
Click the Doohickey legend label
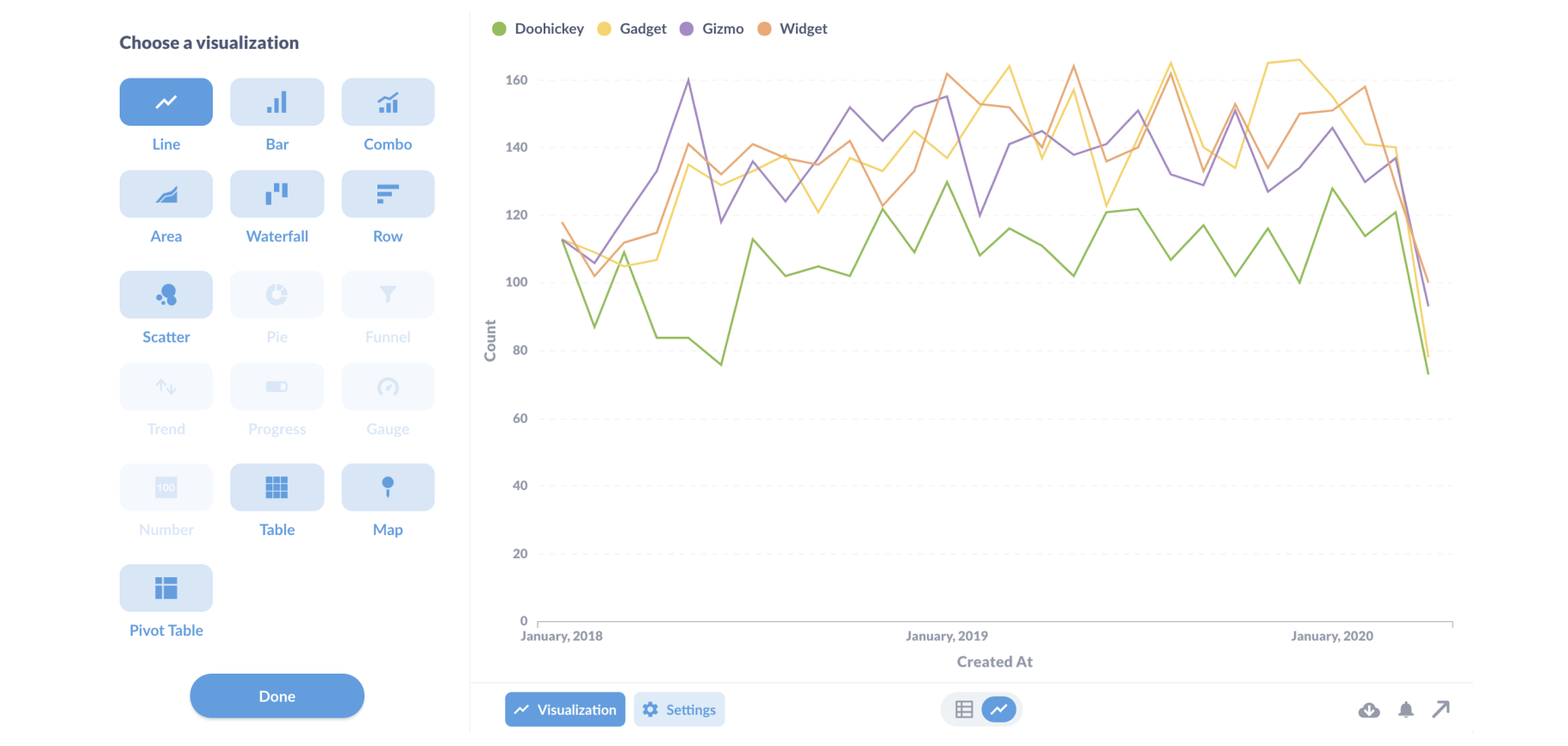(549, 29)
